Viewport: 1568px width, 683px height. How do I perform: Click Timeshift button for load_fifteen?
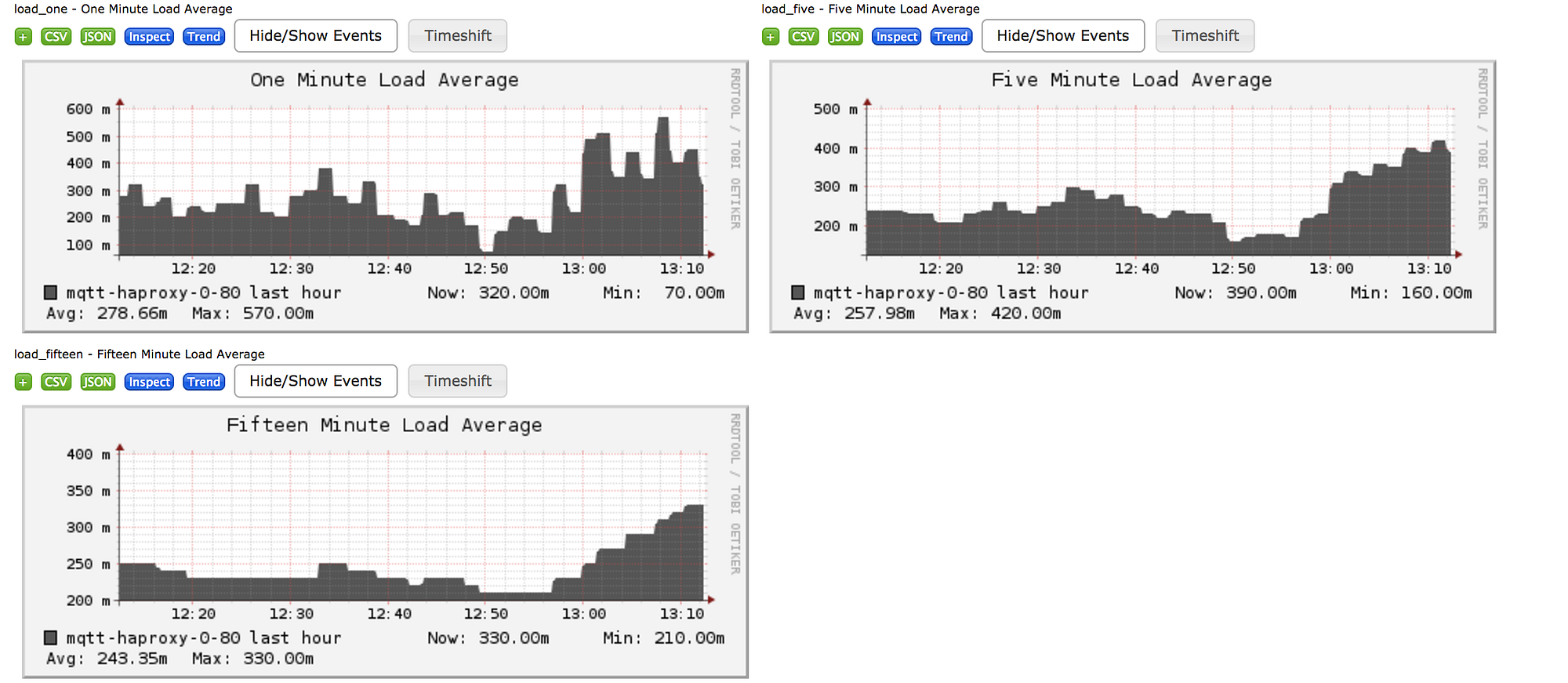pyautogui.click(x=458, y=381)
